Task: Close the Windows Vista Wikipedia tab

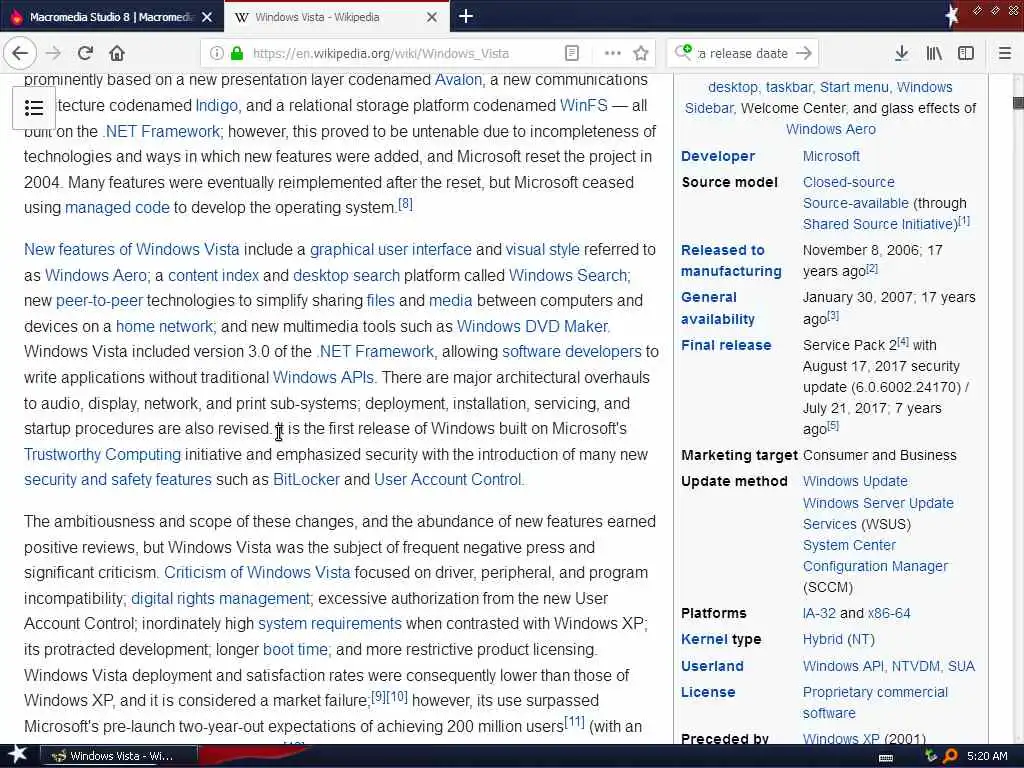Action: coord(432,17)
